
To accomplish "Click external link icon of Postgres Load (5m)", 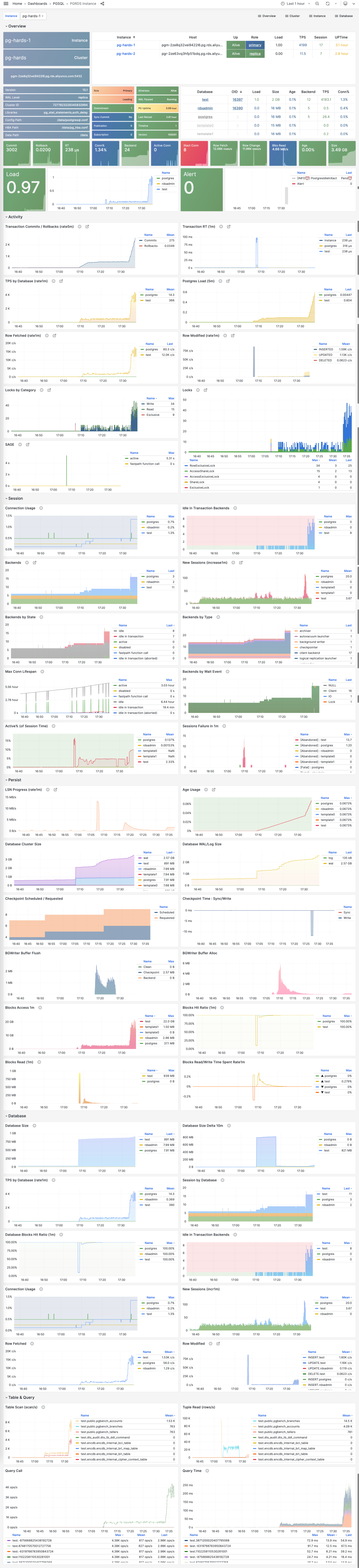I will (228, 281).
